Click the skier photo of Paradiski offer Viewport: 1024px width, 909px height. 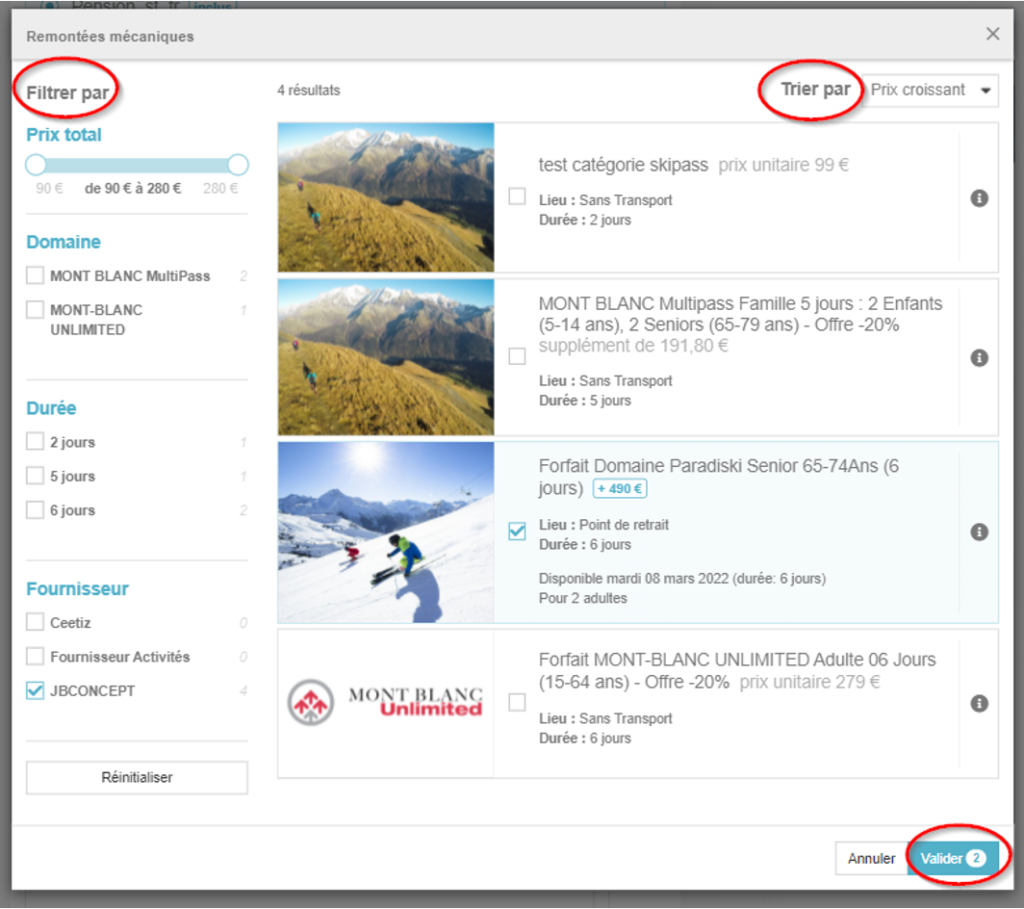tap(386, 532)
